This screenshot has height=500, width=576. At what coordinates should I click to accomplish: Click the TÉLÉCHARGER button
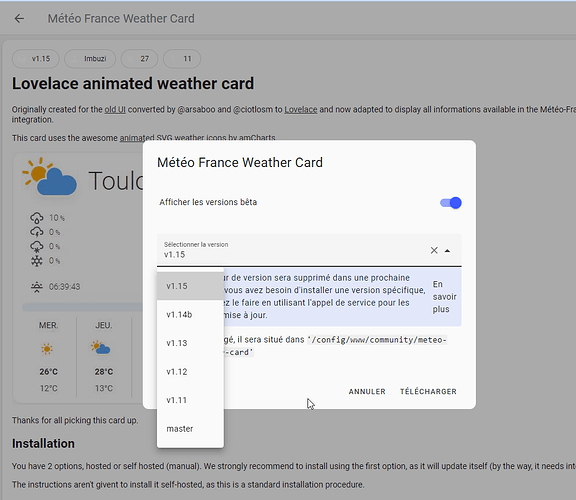click(x=428, y=392)
